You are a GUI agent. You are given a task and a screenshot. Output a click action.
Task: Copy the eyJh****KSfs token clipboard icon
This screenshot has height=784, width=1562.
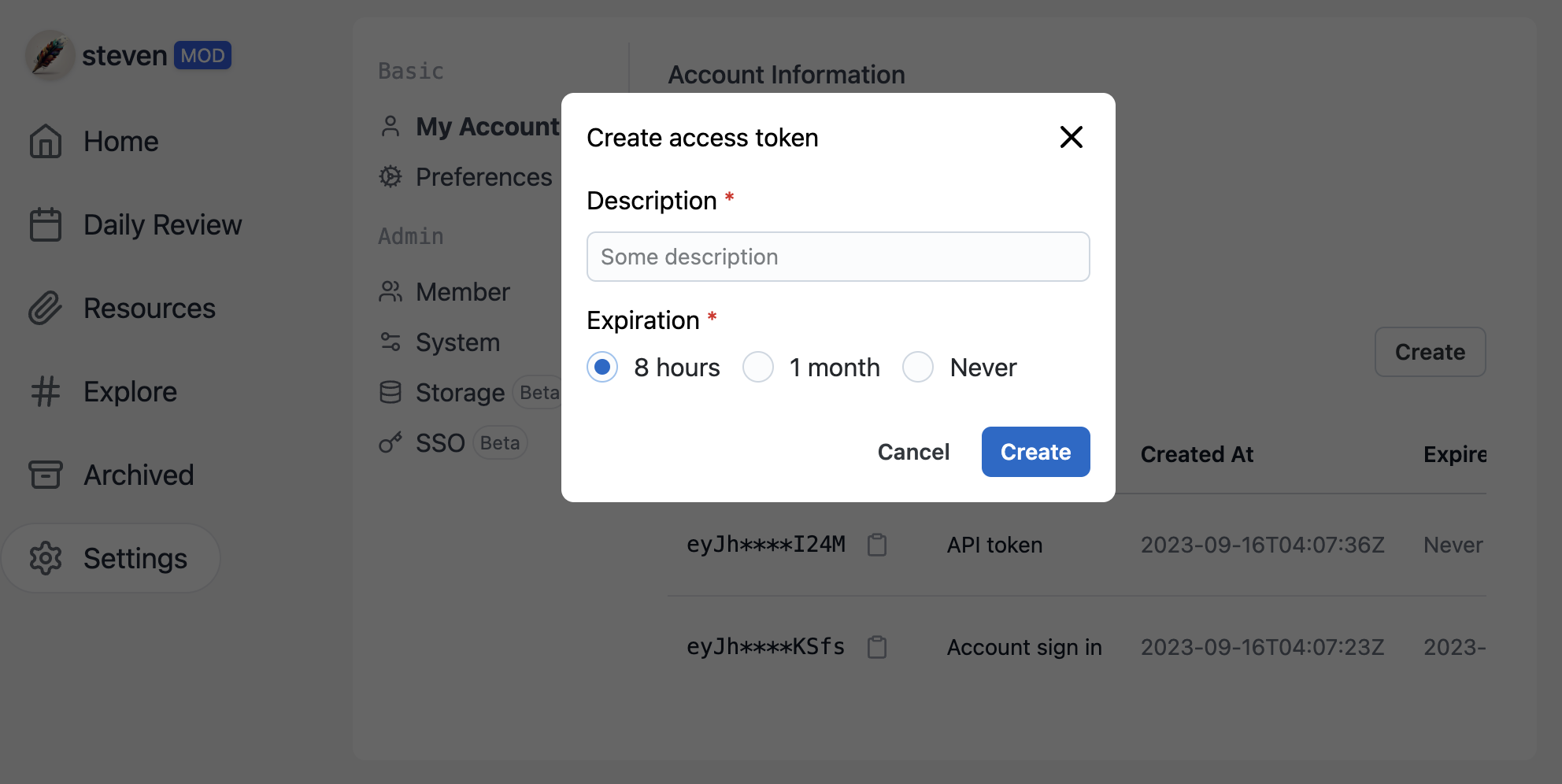pyautogui.click(x=876, y=647)
